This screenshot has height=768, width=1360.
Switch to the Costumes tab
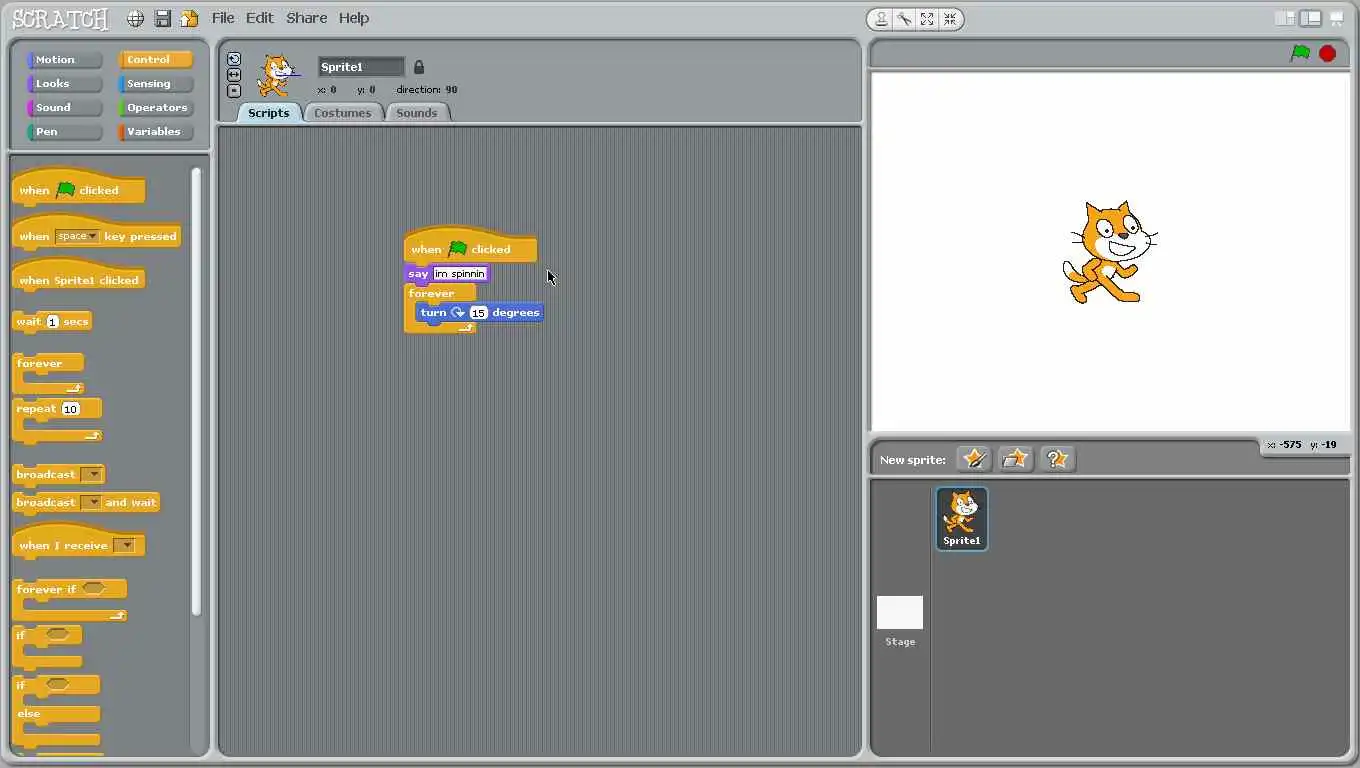pos(343,113)
